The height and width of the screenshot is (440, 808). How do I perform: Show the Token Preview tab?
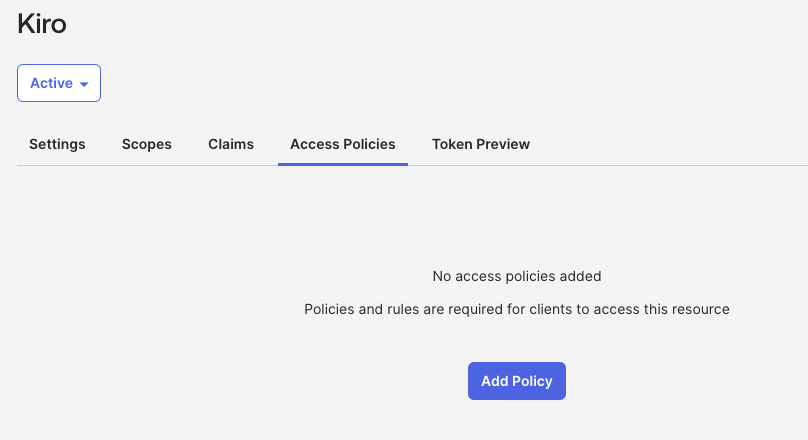coord(481,144)
